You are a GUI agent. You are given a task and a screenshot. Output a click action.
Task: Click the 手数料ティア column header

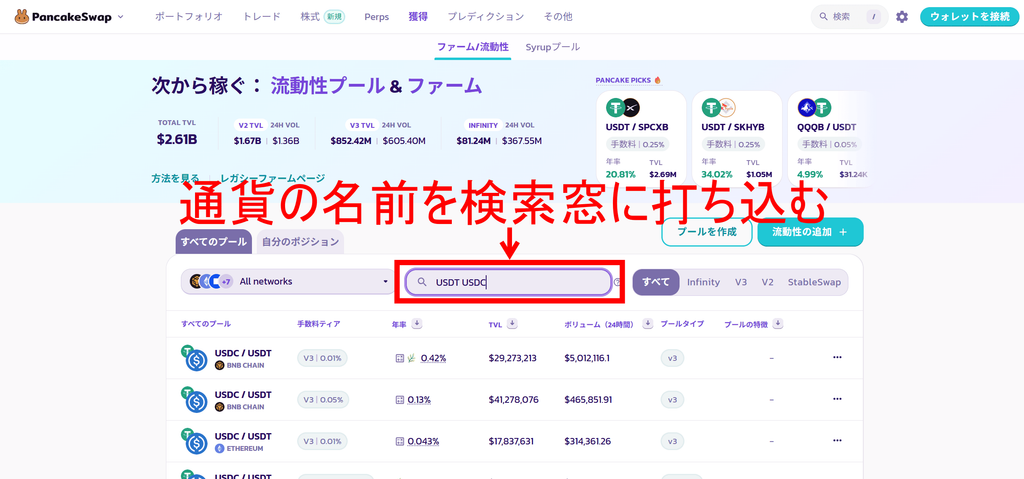click(319, 323)
